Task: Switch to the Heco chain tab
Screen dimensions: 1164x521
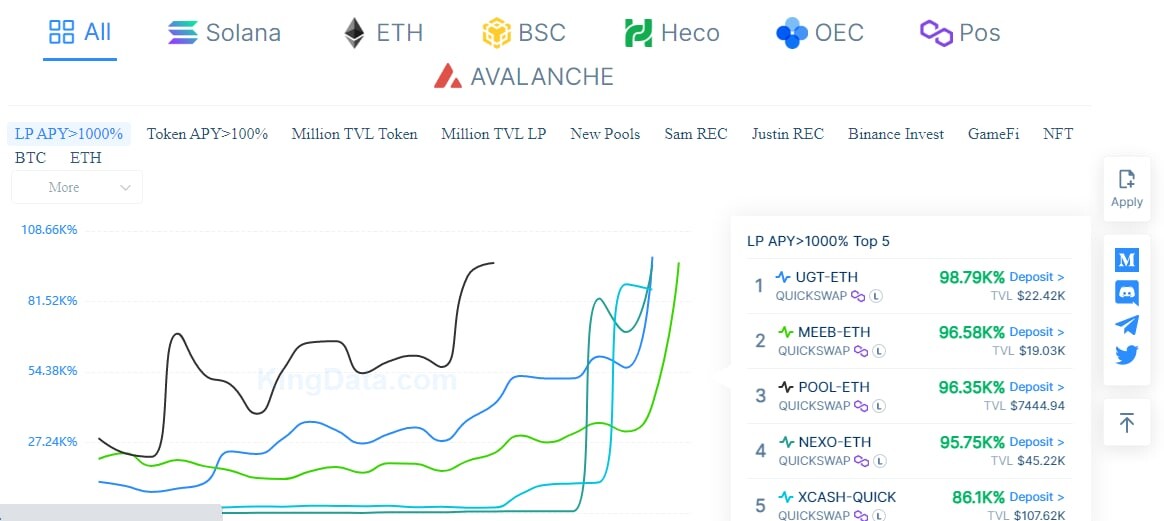Action: (672, 33)
